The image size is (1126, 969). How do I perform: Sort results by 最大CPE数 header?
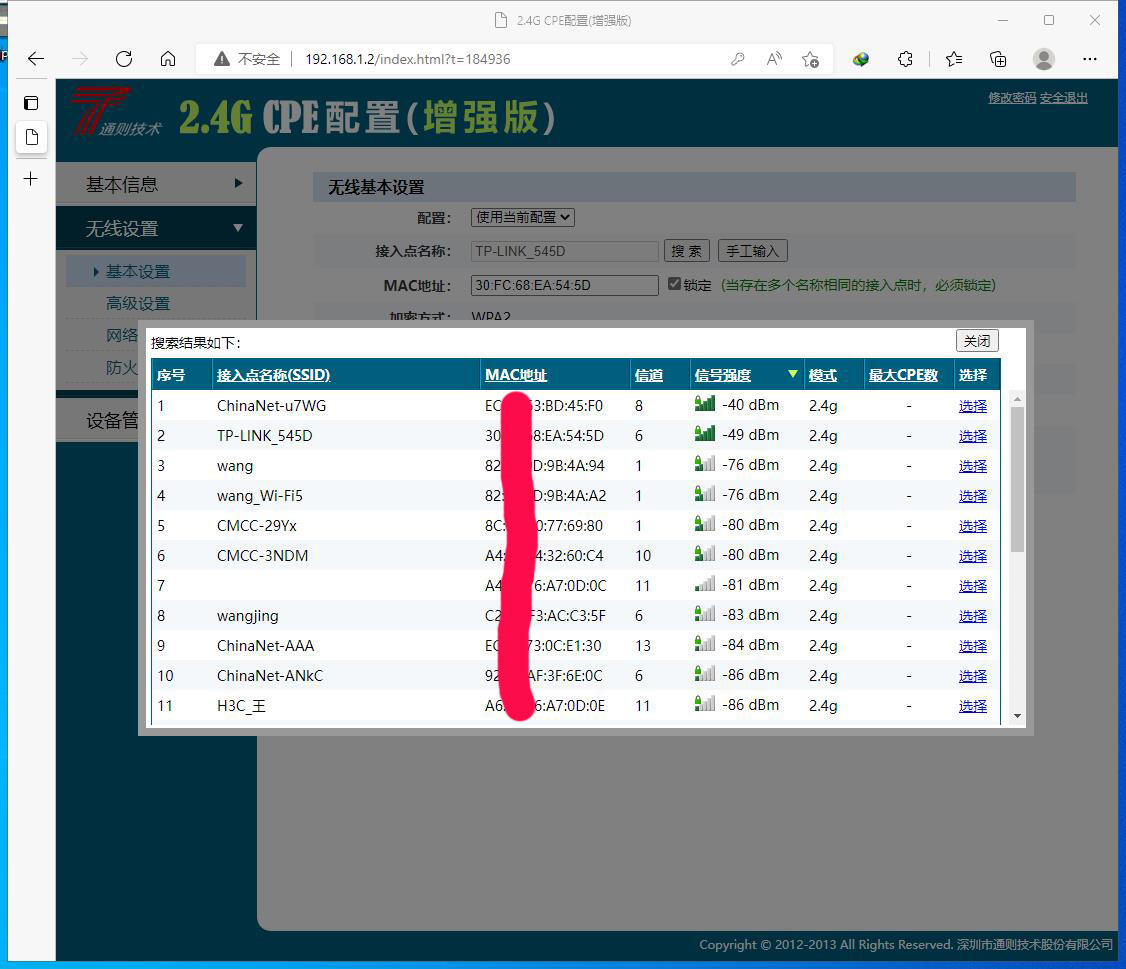[903, 375]
